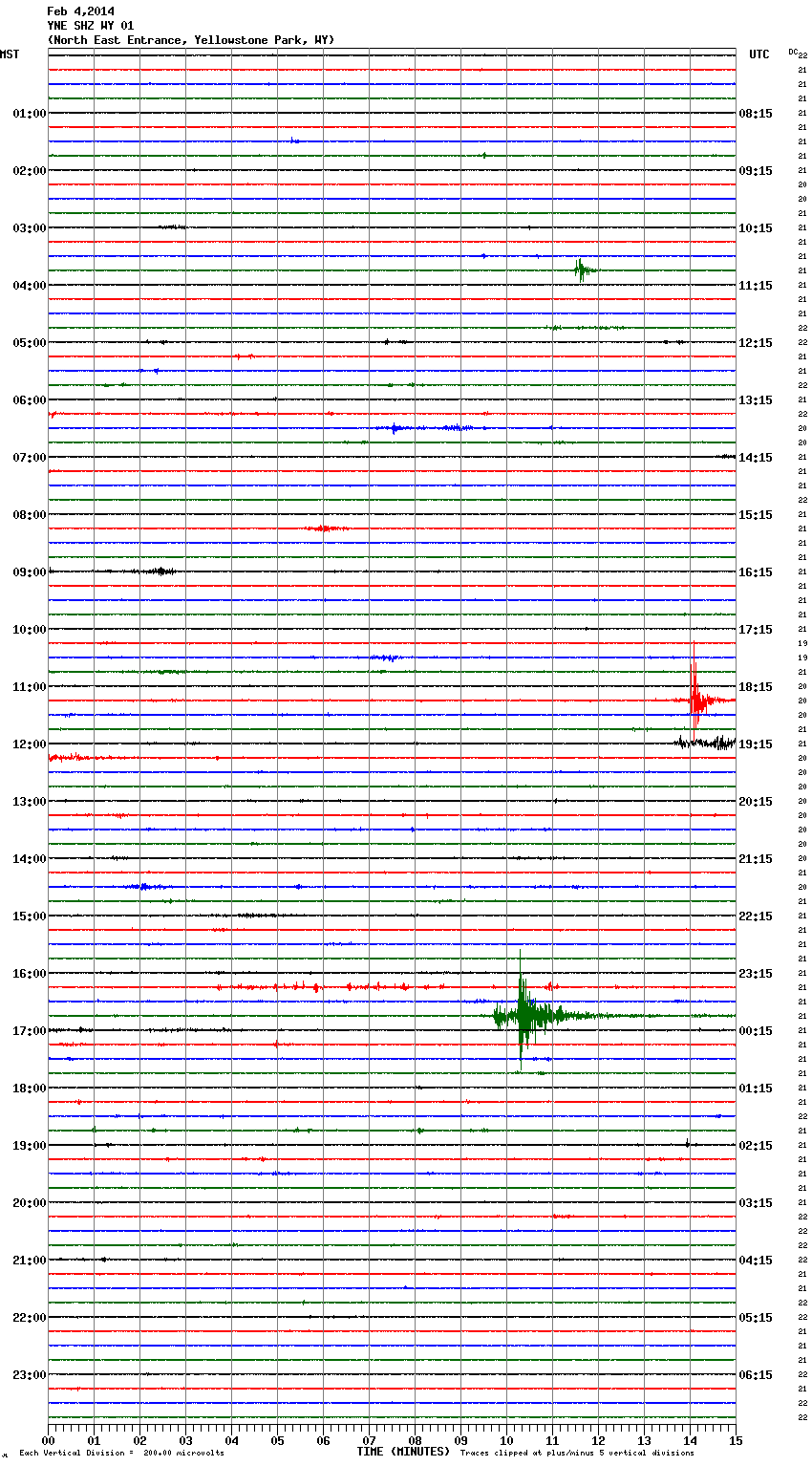This screenshot has width=812, height=1466.
Task: Click the "10:15" UTC label
Action: pos(756,228)
